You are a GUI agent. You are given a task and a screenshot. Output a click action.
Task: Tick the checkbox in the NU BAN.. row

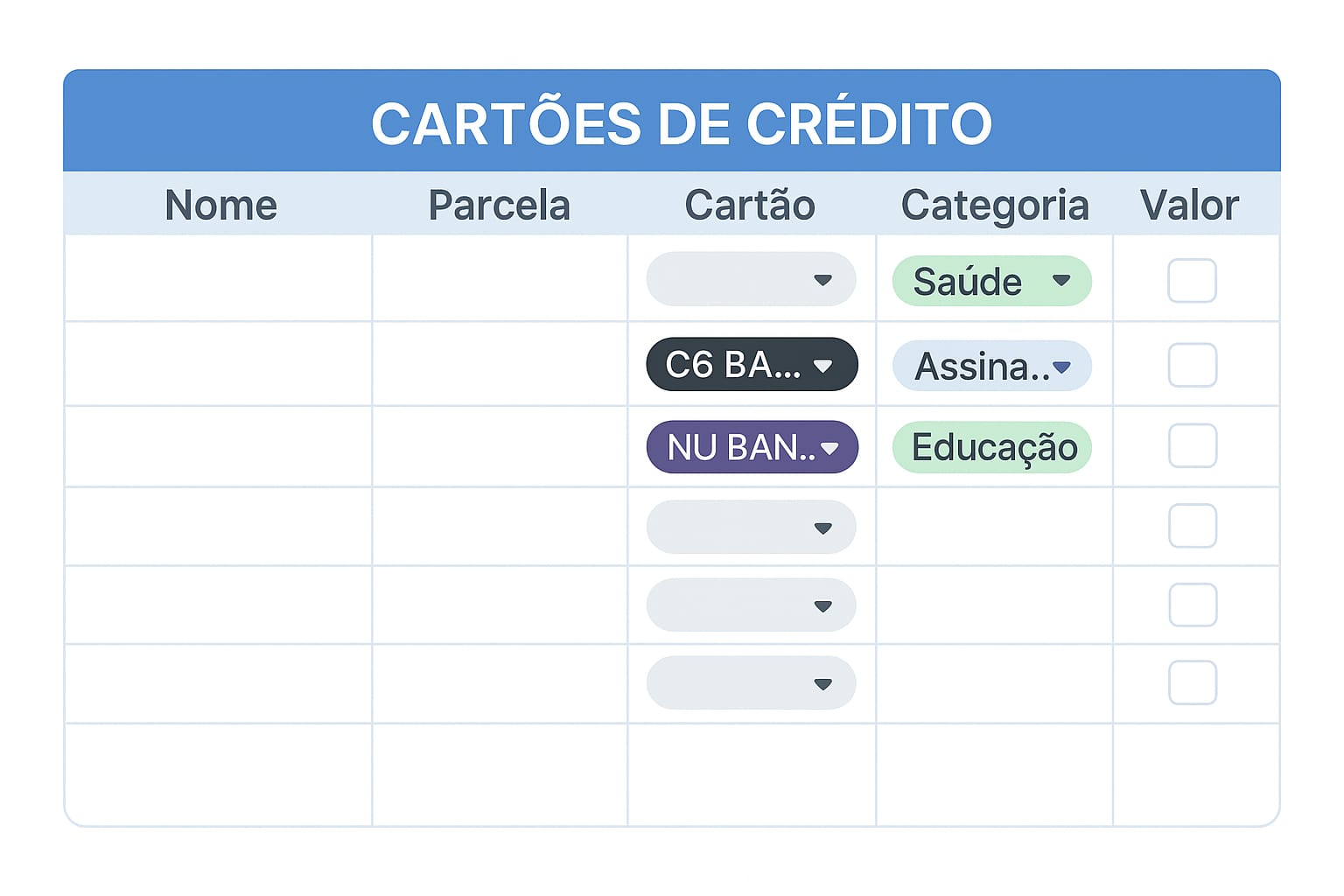(x=1192, y=446)
